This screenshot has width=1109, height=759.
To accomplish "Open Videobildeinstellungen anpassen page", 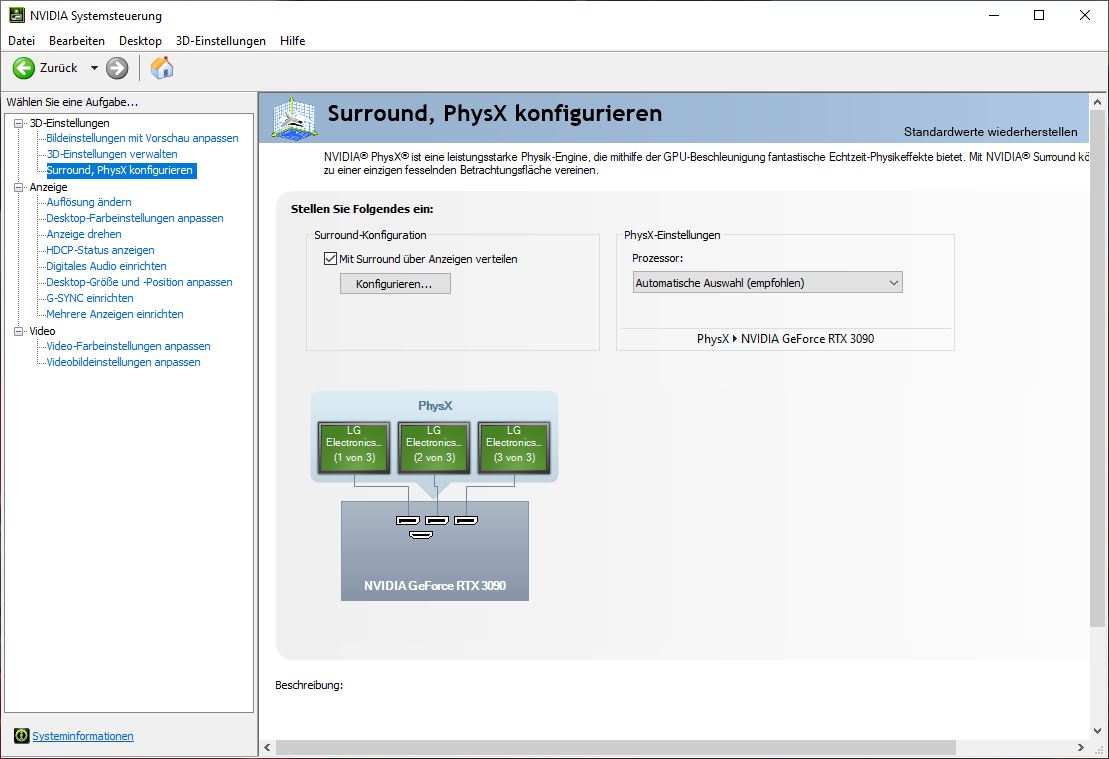I will 123,362.
